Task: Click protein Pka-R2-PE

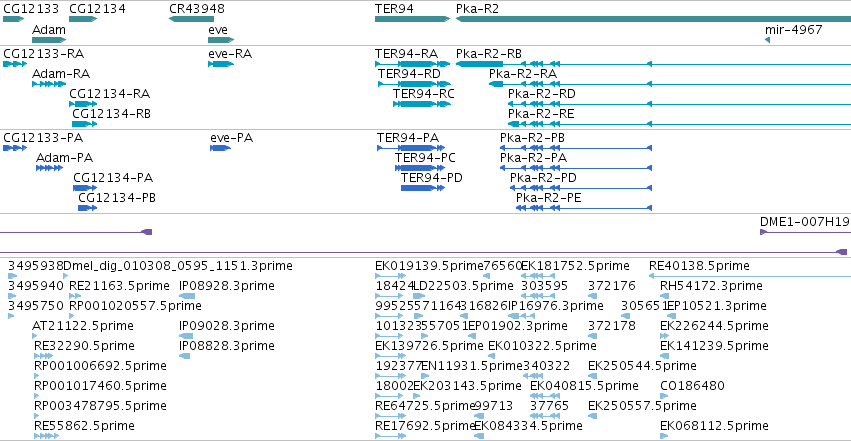Action: pyautogui.click(x=549, y=198)
